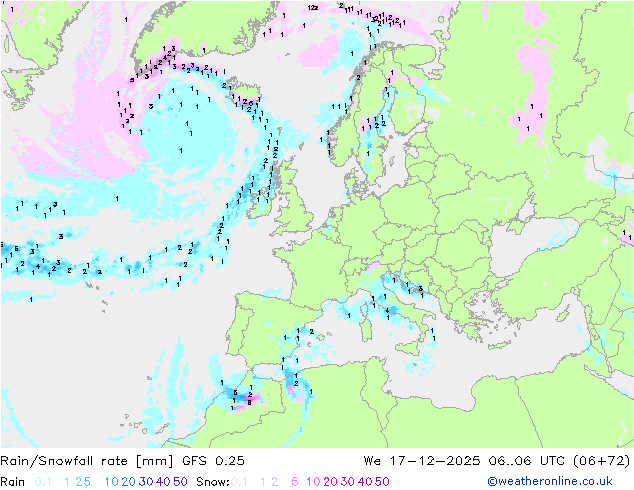Select the Rain legend value 20

point(129,482)
